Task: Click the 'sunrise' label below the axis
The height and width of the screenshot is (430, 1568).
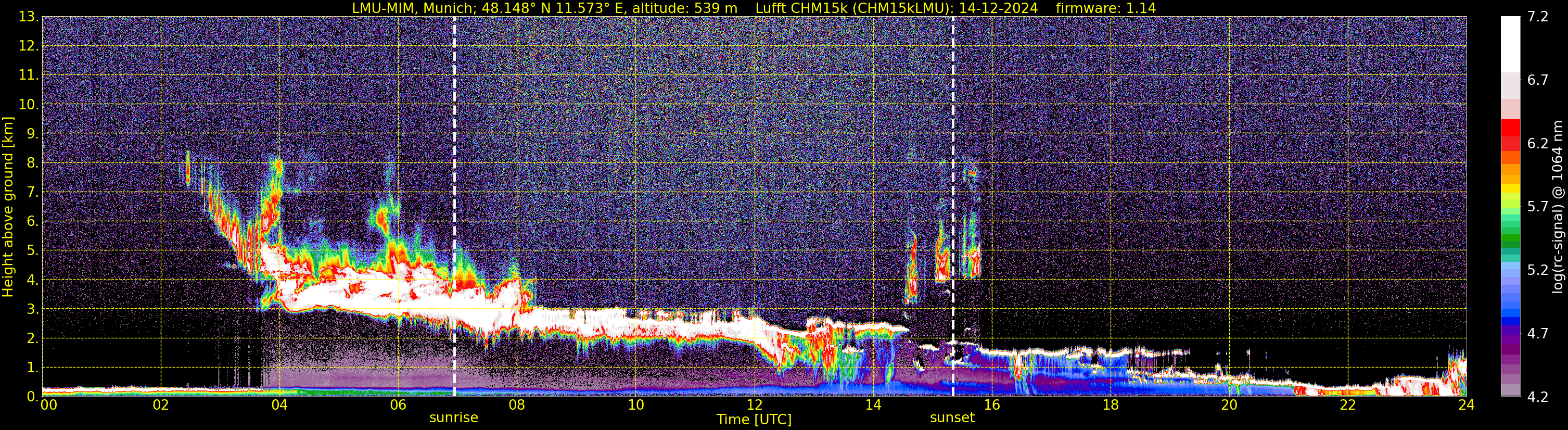Action: point(454,418)
